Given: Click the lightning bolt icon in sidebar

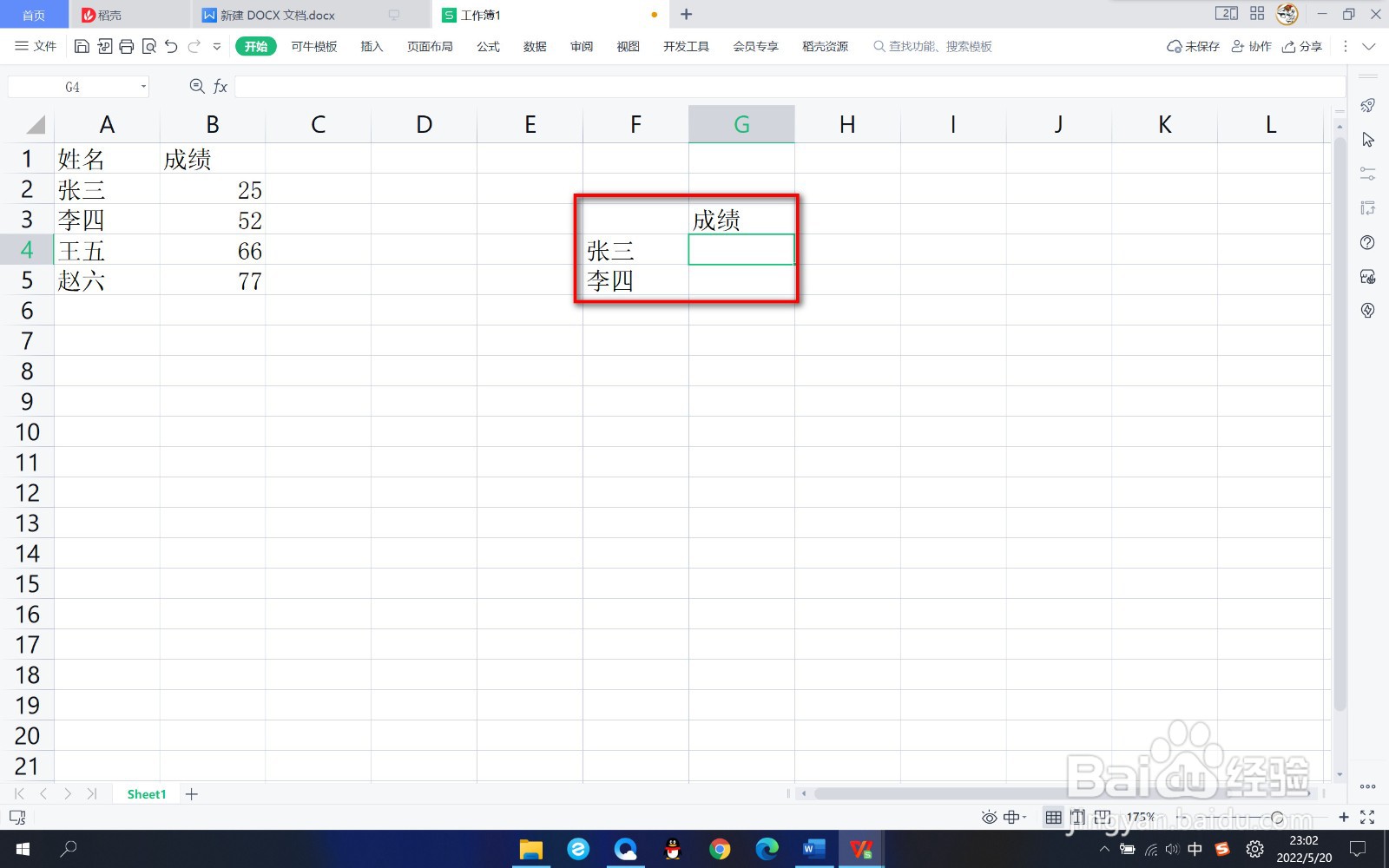Looking at the screenshot, I should (1368, 311).
